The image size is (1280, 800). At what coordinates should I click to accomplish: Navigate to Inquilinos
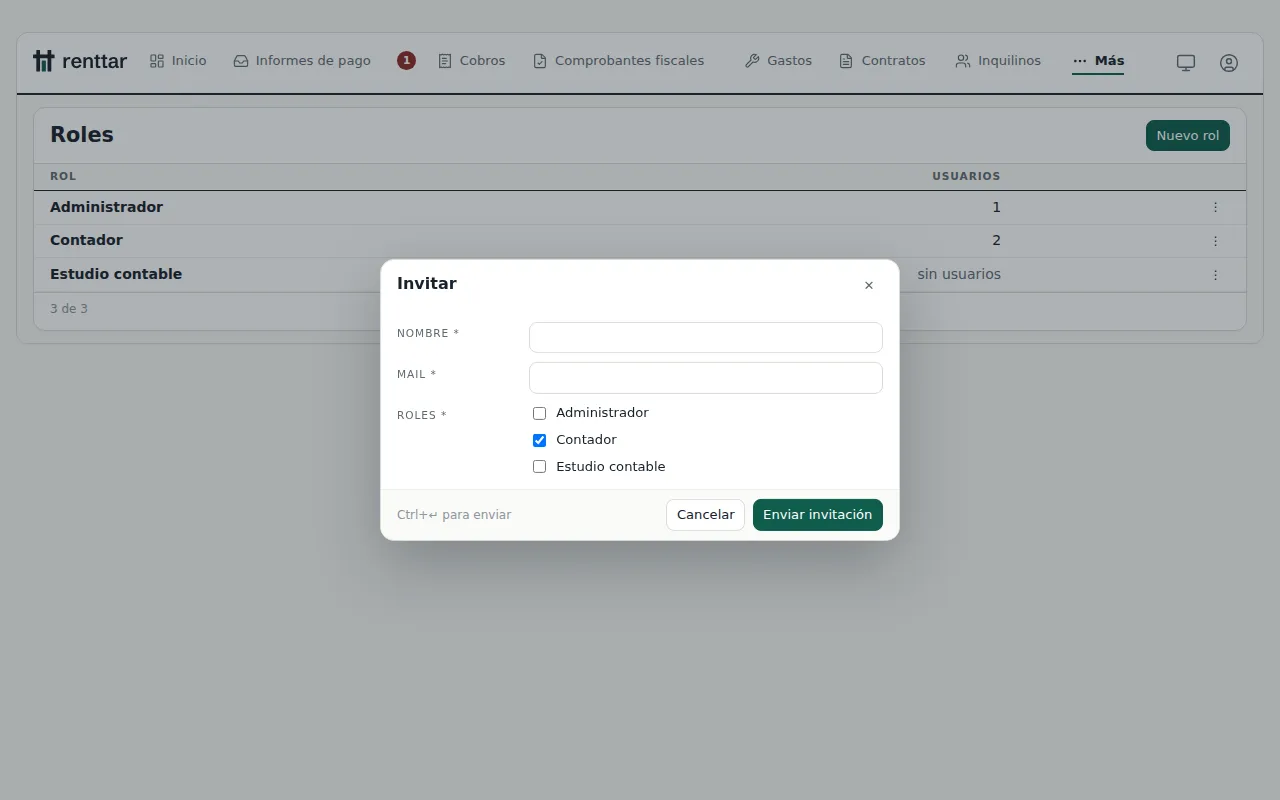click(998, 61)
